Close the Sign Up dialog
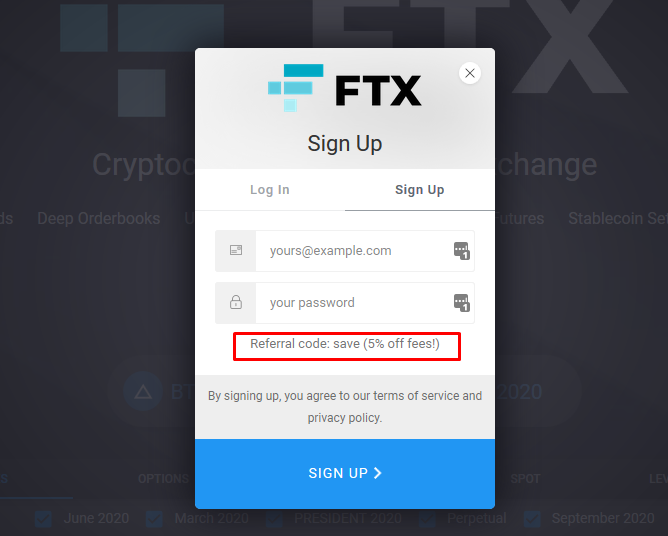The height and width of the screenshot is (536, 668). point(469,73)
